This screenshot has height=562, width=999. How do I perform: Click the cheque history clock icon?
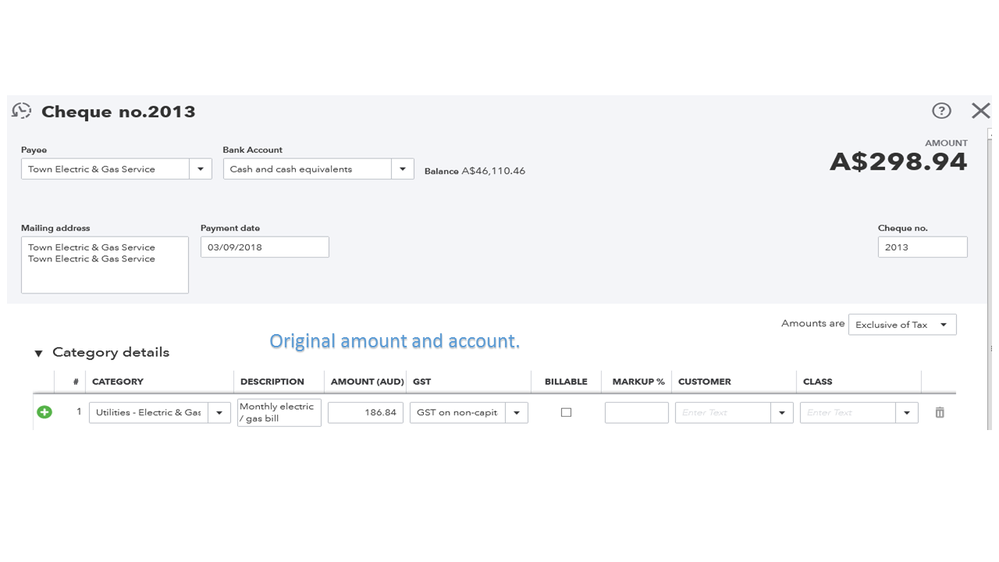tap(21, 111)
